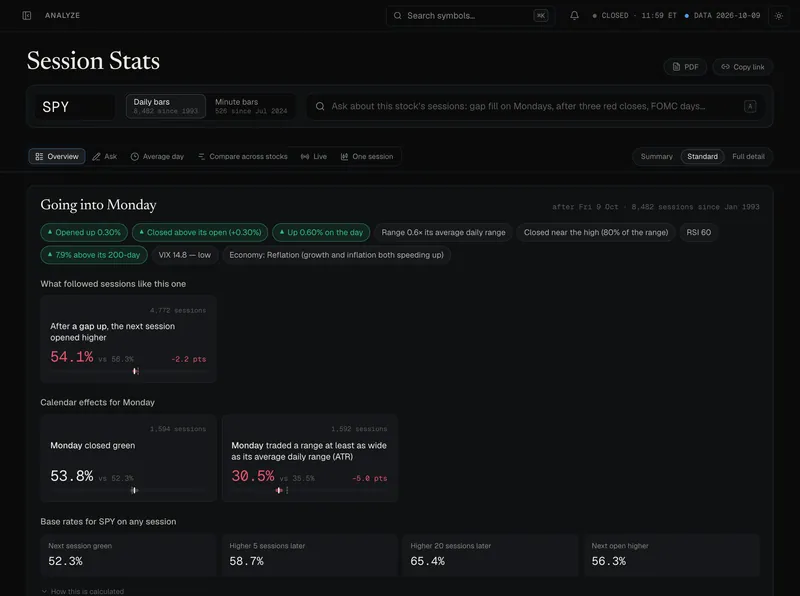Click the VIX 14.8 — low chip
Image resolution: width=800 pixels, height=596 pixels.
[185, 255]
